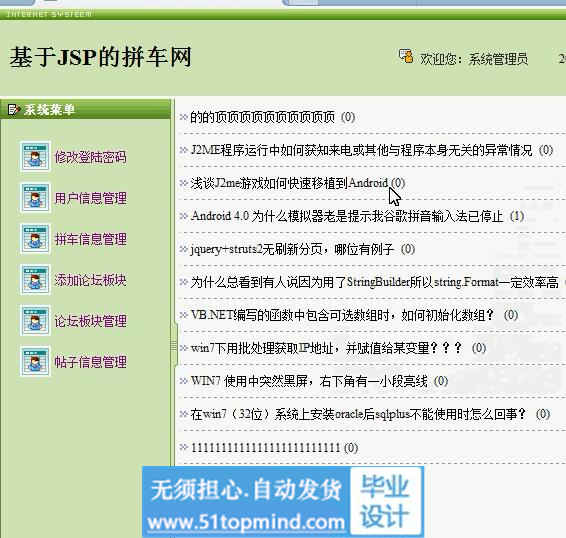Open the Android 4.0 模拟器 post

point(347,216)
